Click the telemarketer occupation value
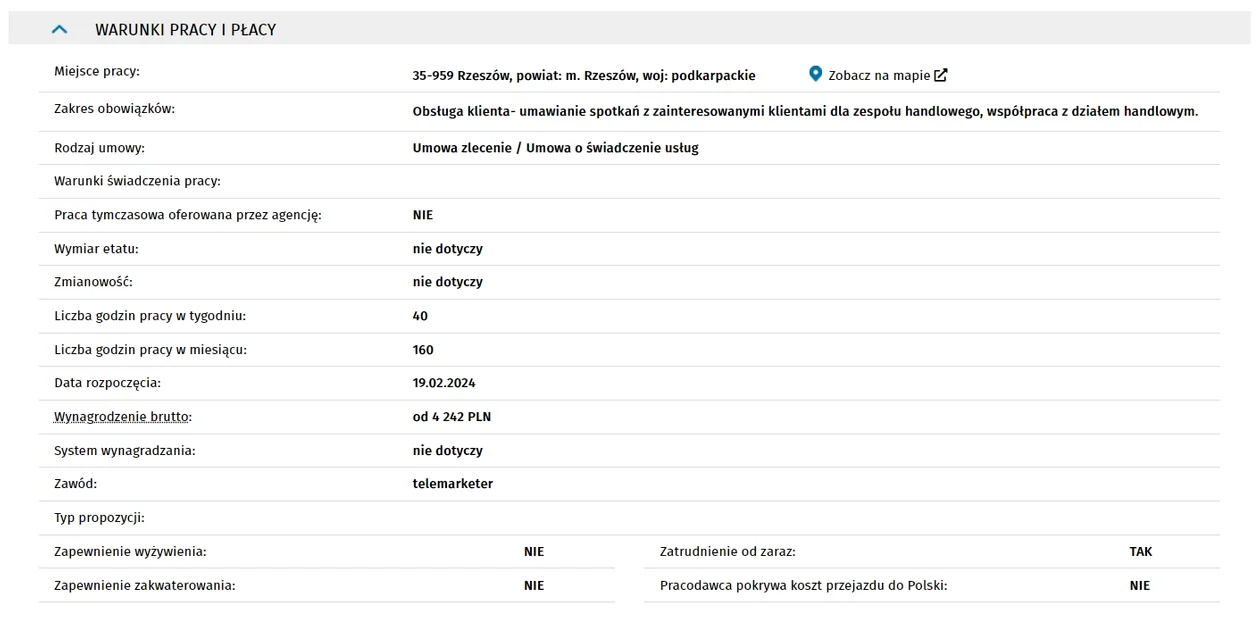This screenshot has width=1260, height=639. [453, 484]
